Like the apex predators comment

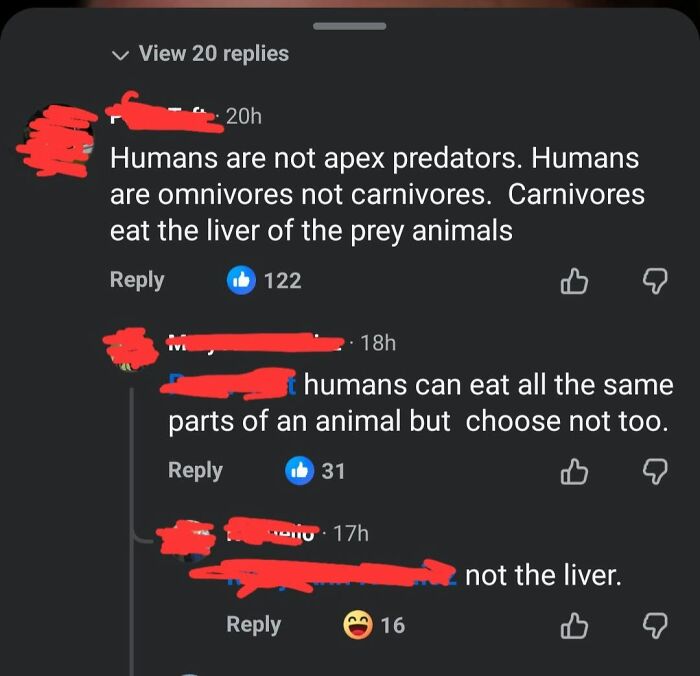tap(574, 281)
